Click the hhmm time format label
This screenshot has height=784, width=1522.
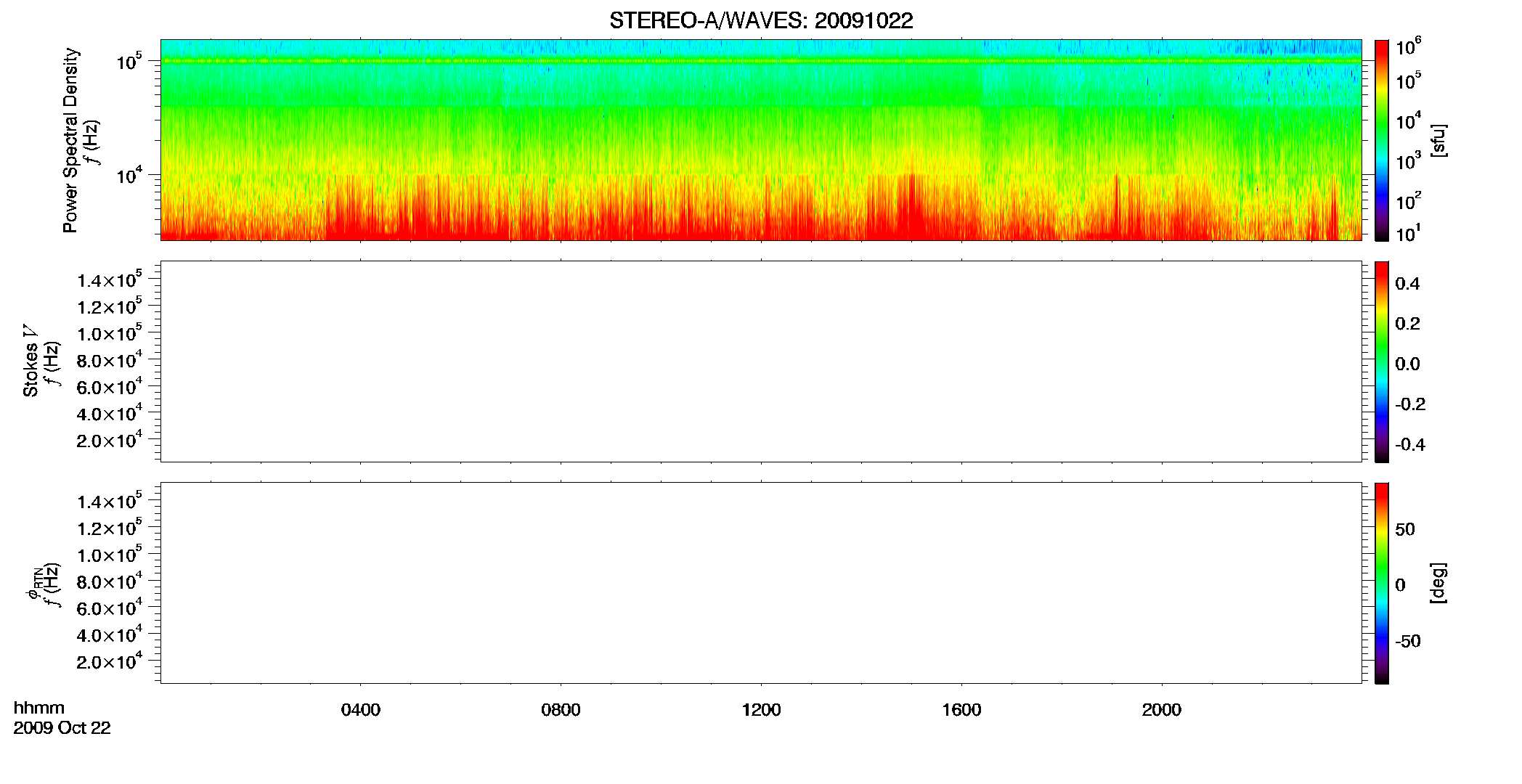tap(39, 708)
